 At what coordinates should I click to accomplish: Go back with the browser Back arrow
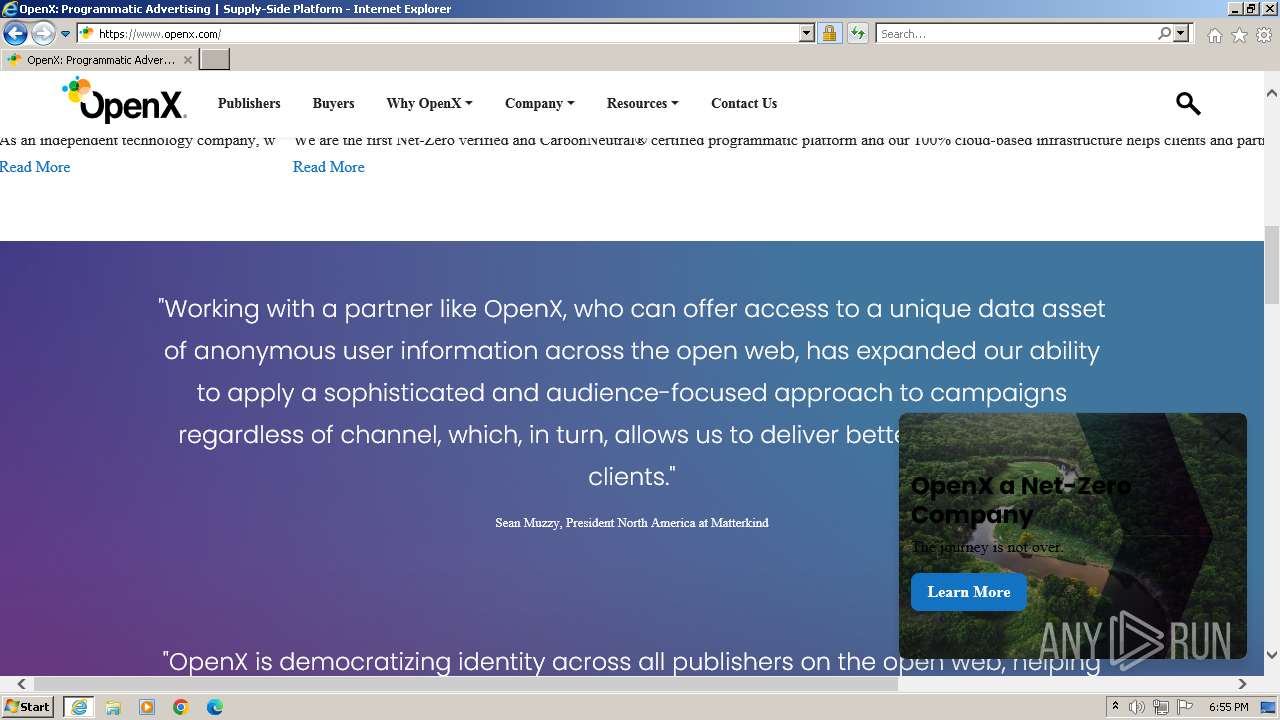click(x=15, y=33)
